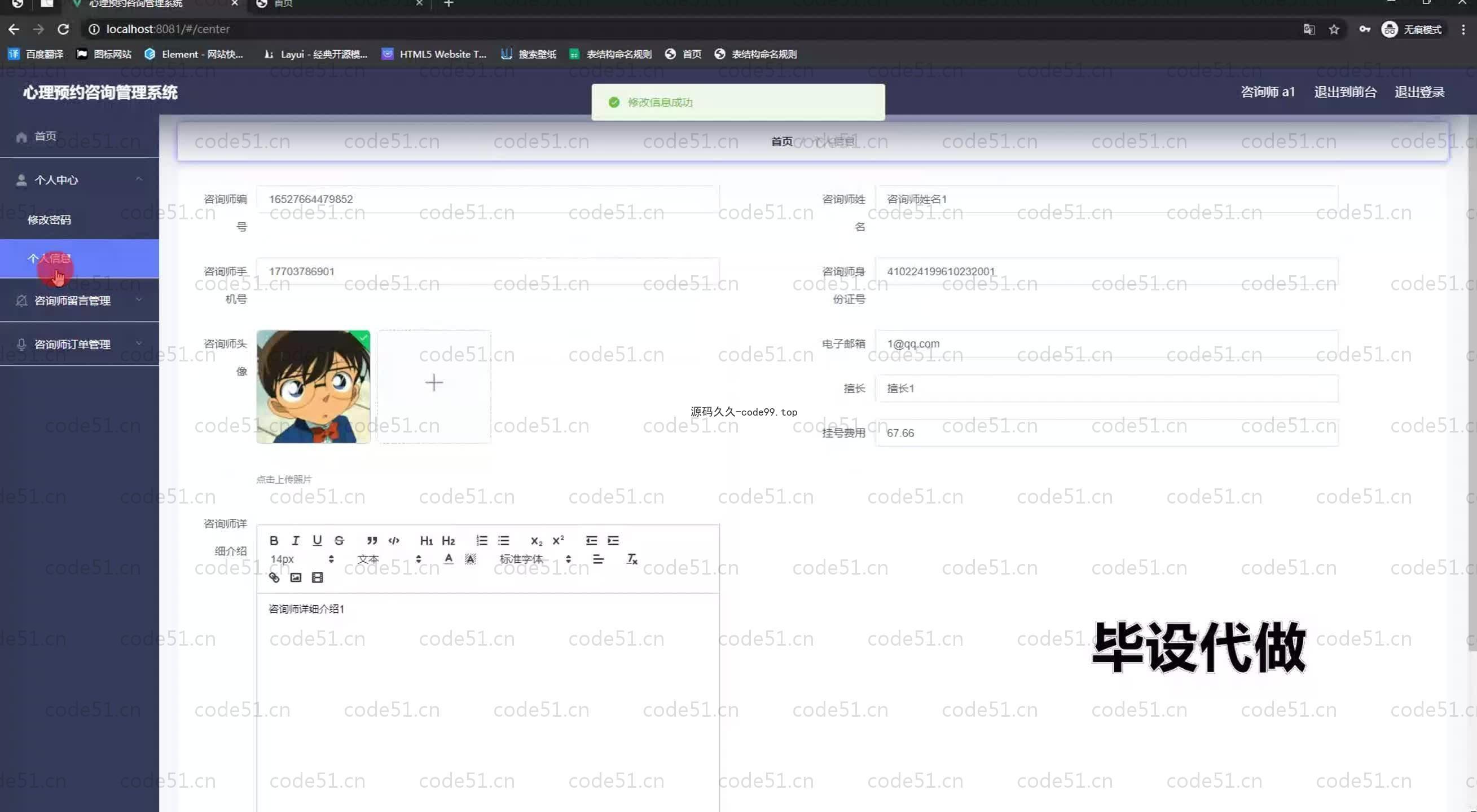Apply Heading 1 style
Image resolution: width=1477 pixels, height=812 pixels.
426,540
